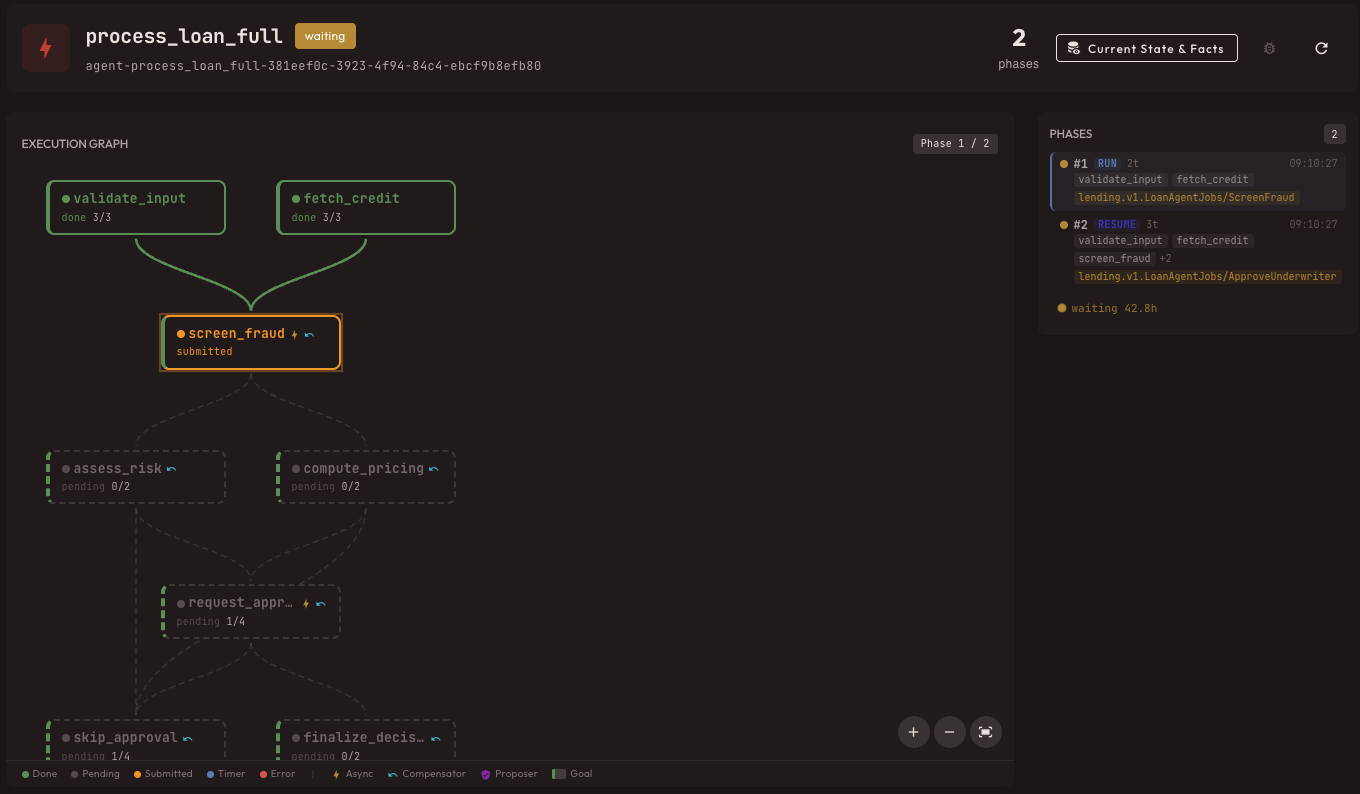Click the debug bug icon

pyautogui.click(x=1269, y=48)
